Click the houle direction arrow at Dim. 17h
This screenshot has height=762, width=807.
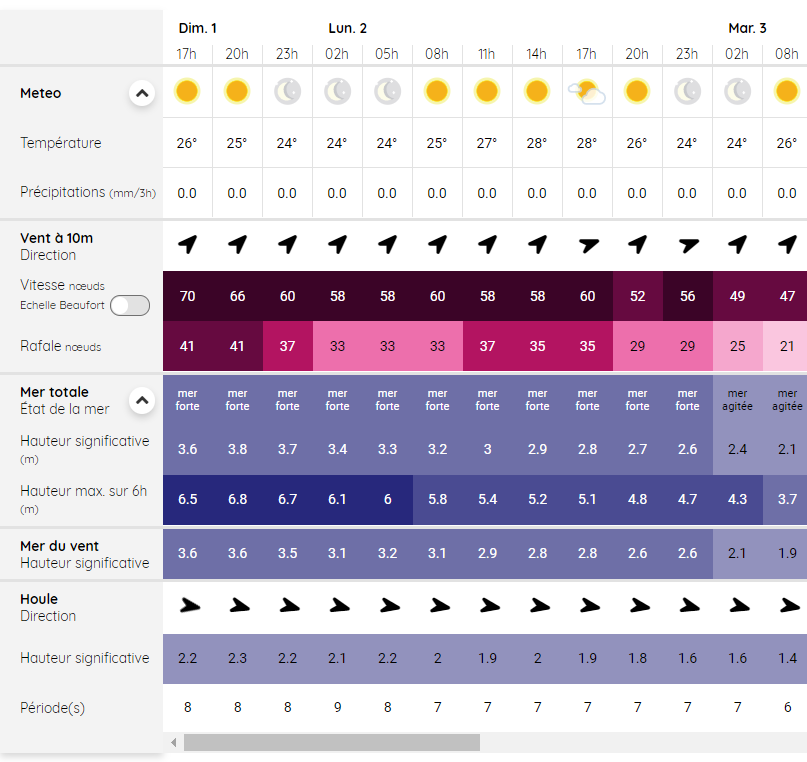(189, 606)
